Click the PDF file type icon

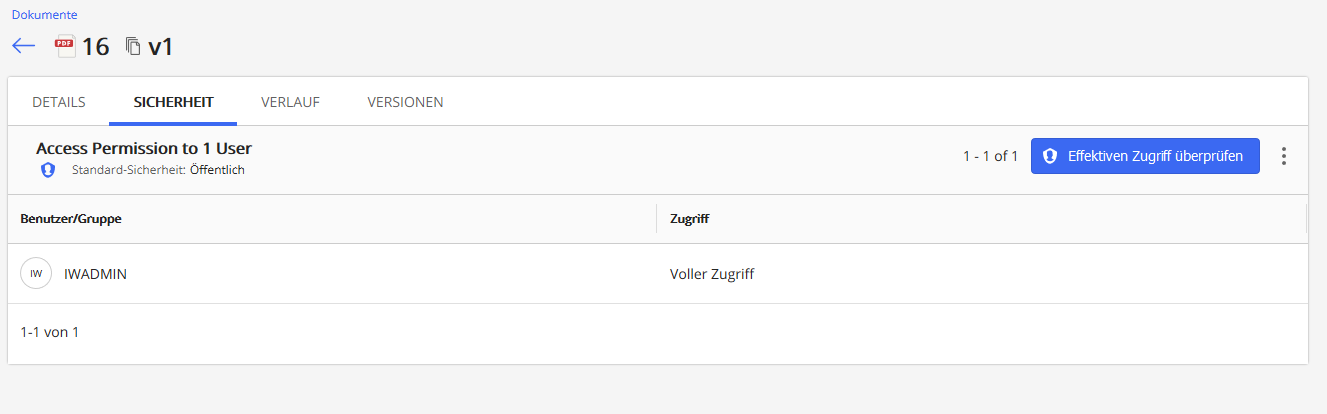[66, 47]
